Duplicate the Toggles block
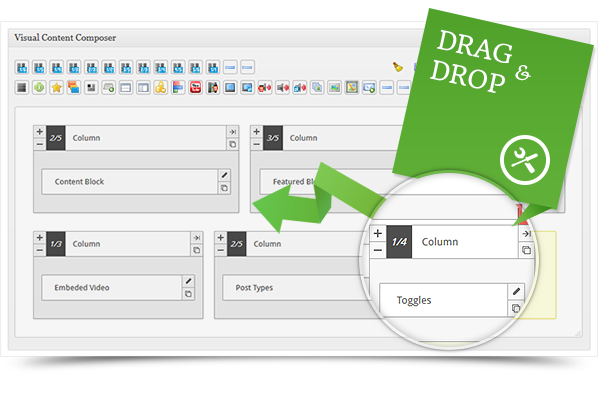 click(516, 308)
